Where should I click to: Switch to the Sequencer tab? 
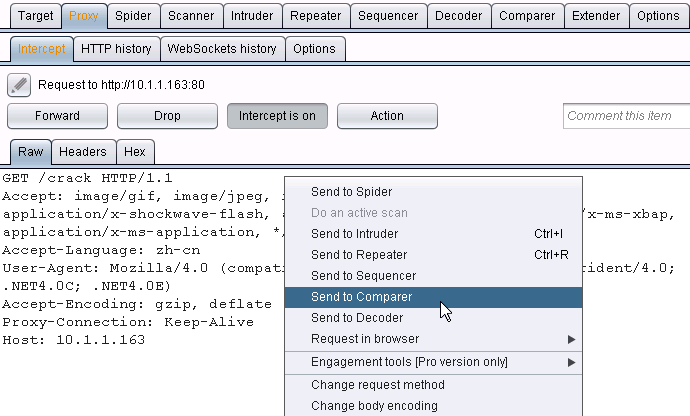[388, 16]
